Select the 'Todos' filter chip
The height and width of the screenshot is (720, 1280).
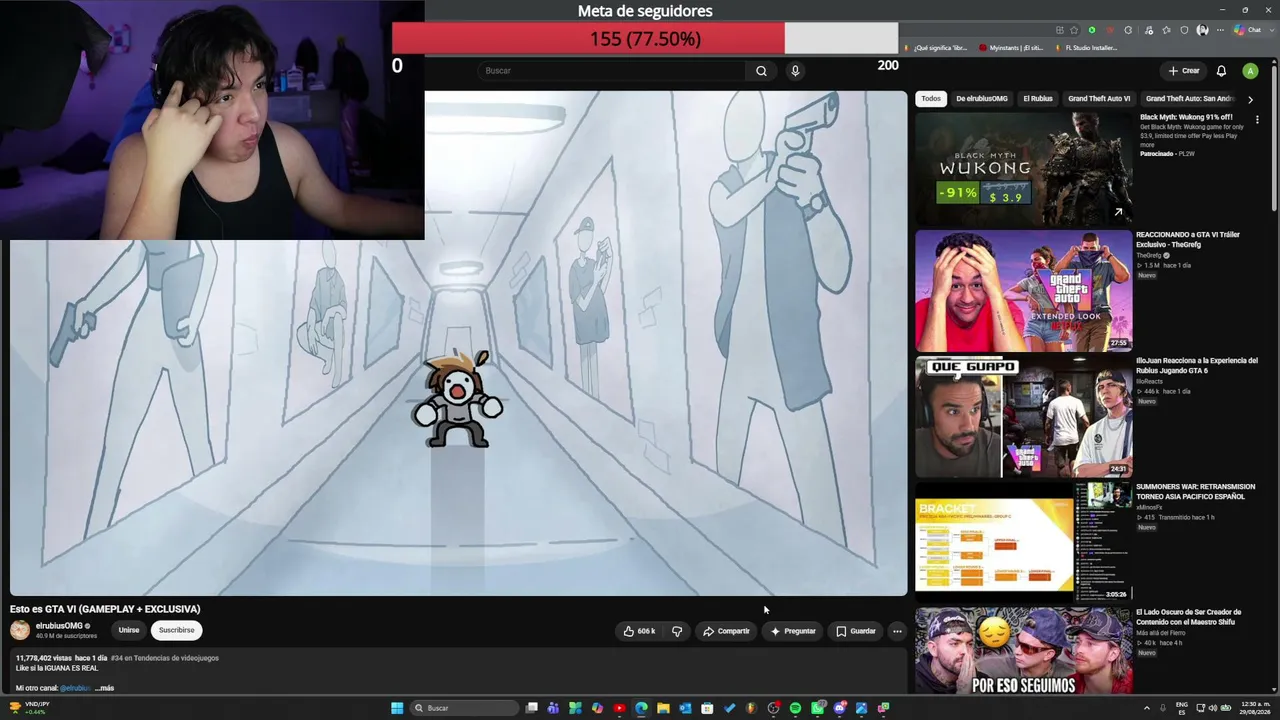pos(931,99)
